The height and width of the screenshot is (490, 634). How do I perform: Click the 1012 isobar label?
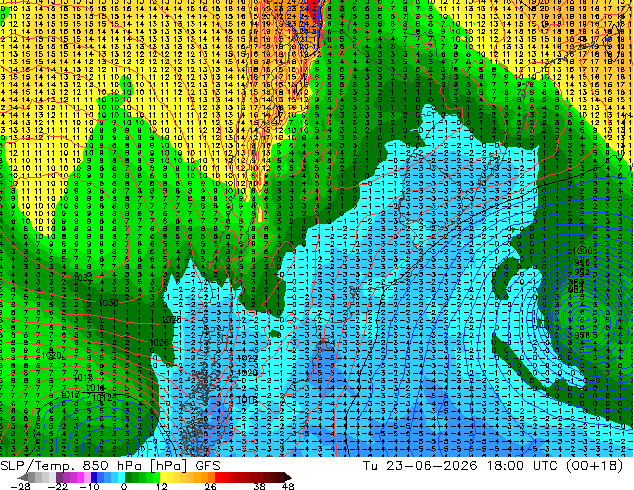[101, 398]
